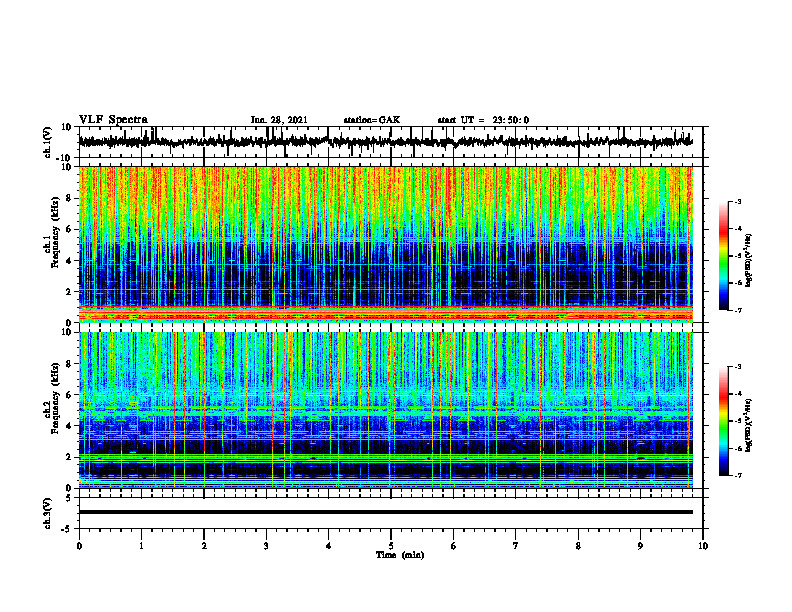Click inside the ch.2 spectrogram panel

[385, 410]
